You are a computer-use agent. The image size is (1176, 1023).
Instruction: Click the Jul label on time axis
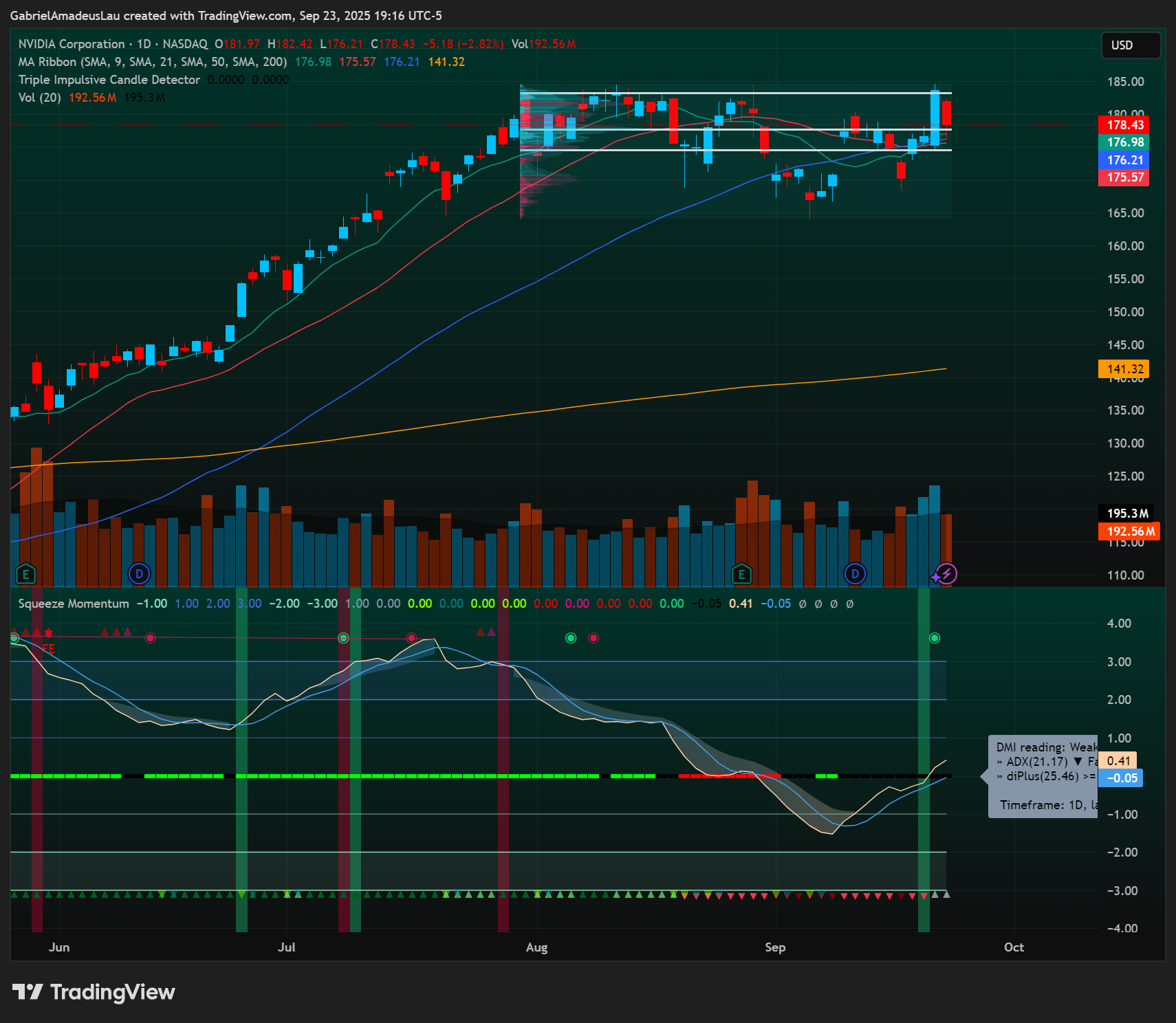tap(287, 947)
